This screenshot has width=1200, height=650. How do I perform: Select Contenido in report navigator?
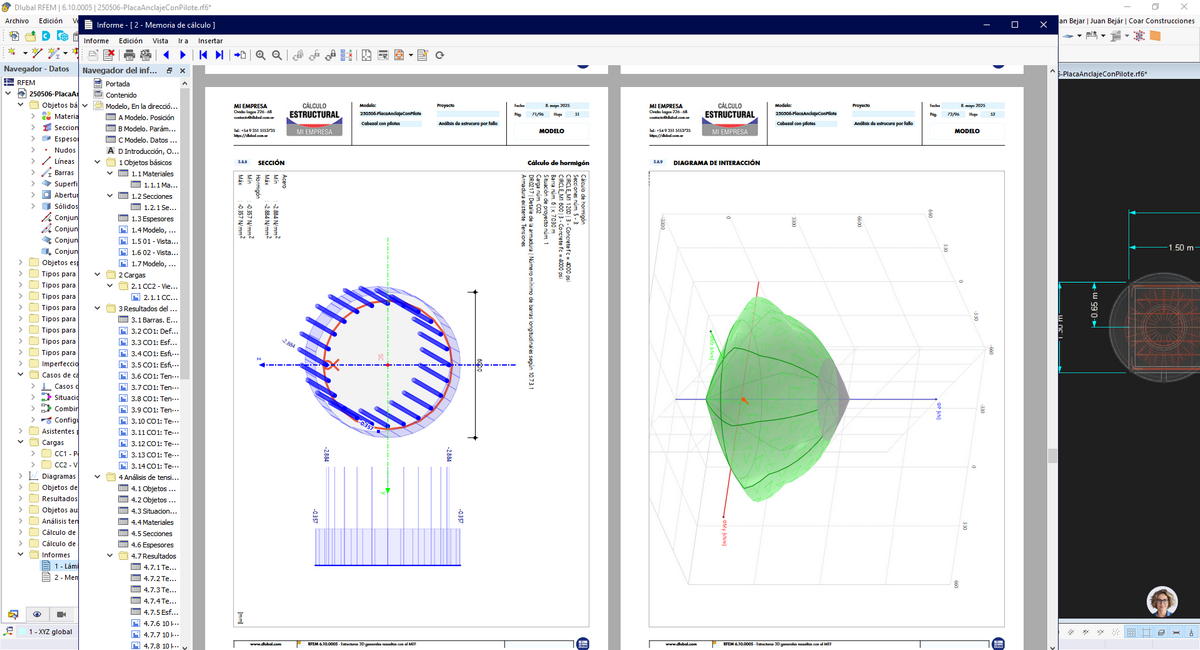pyautogui.click(x=122, y=95)
